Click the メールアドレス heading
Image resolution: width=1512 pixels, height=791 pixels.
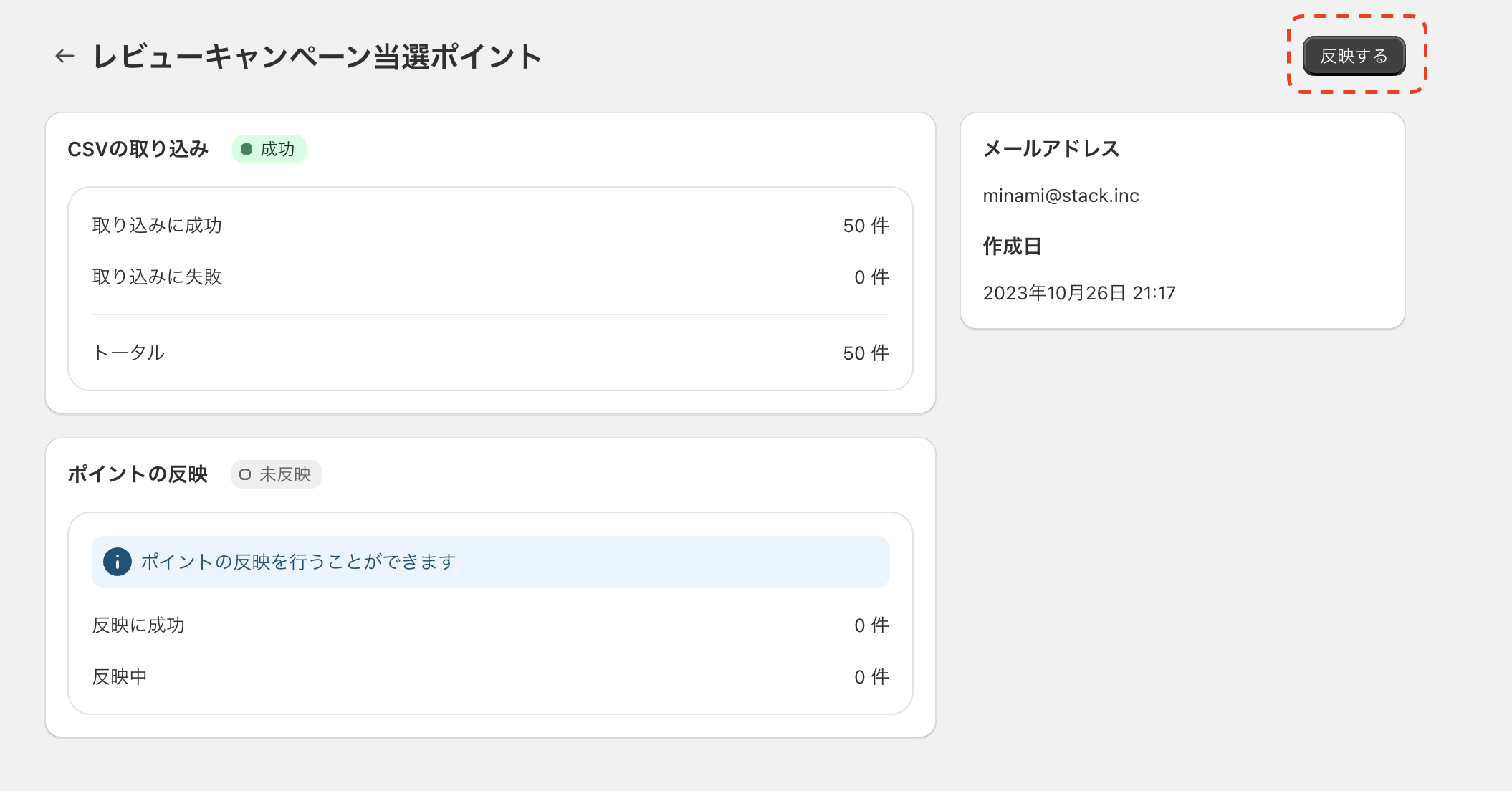1051,148
